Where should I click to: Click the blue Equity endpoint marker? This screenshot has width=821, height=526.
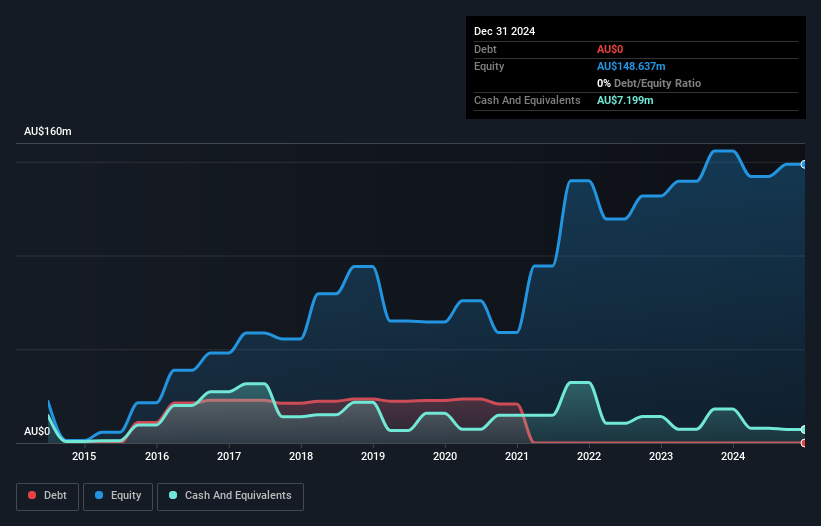coord(804,164)
